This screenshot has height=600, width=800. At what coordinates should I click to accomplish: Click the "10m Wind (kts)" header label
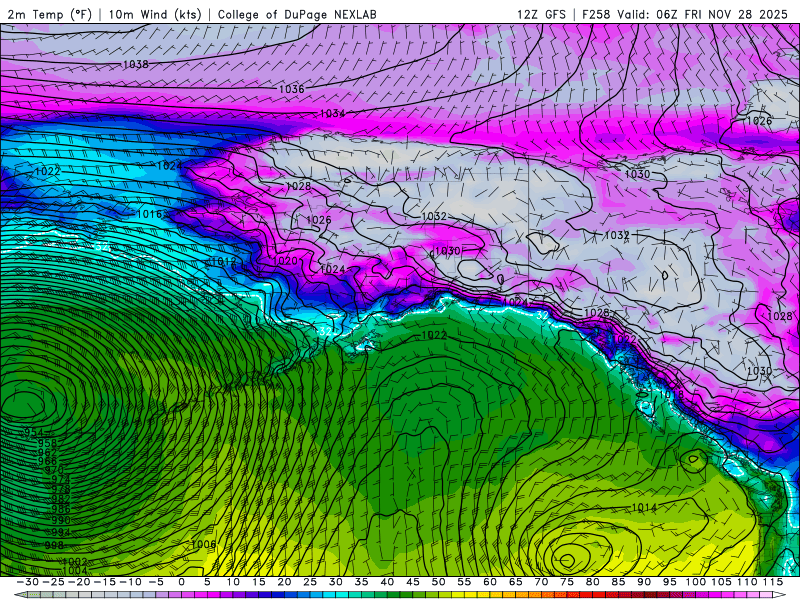pos(155,14)
